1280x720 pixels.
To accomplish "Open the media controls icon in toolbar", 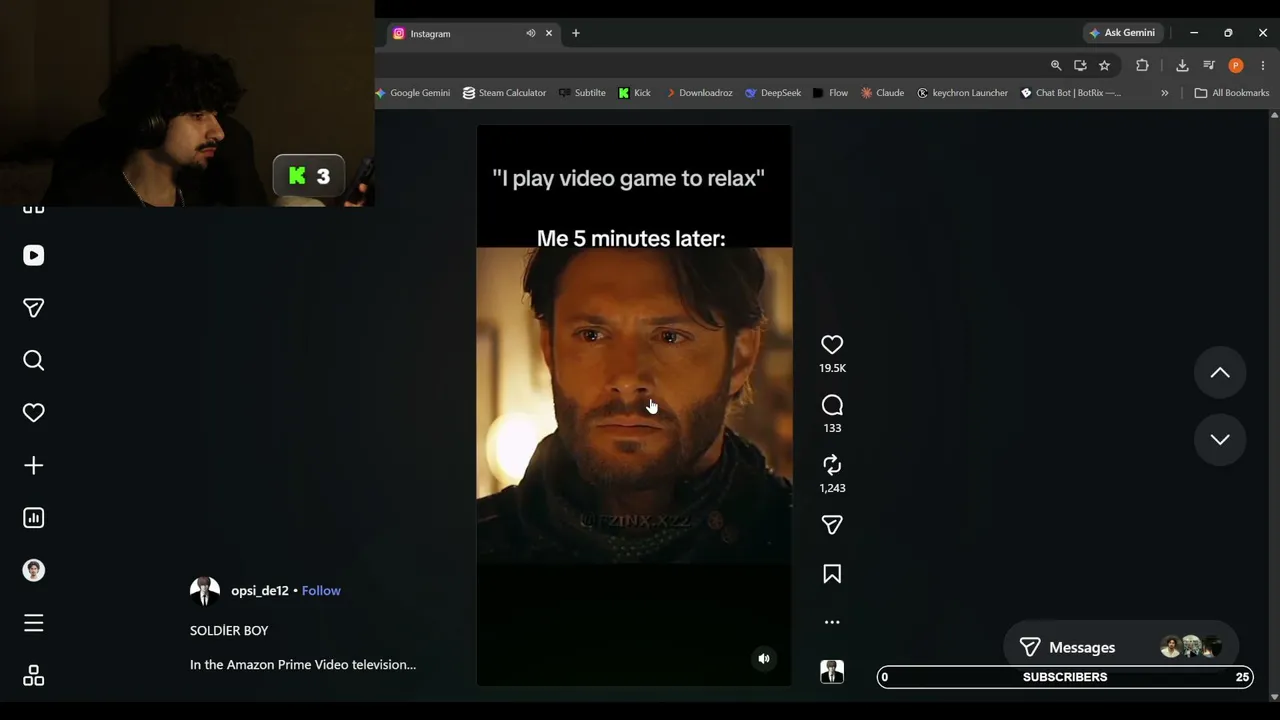I will tap(1209, 66).
